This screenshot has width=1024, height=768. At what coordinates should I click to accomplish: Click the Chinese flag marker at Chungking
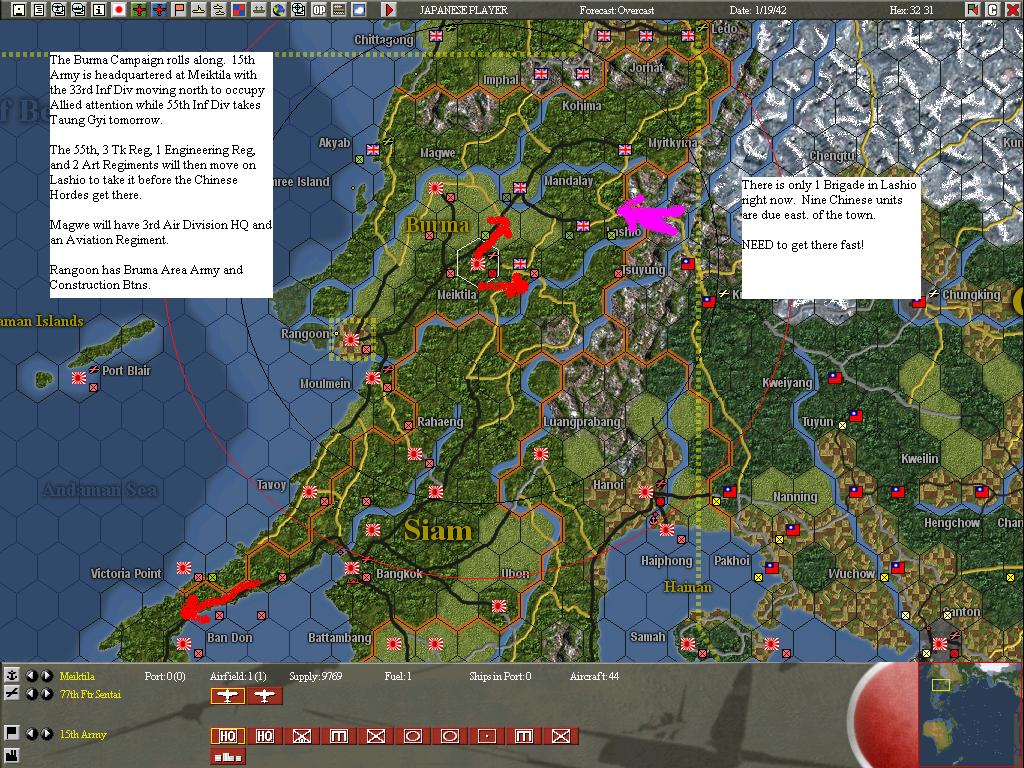tap(919, 302)
